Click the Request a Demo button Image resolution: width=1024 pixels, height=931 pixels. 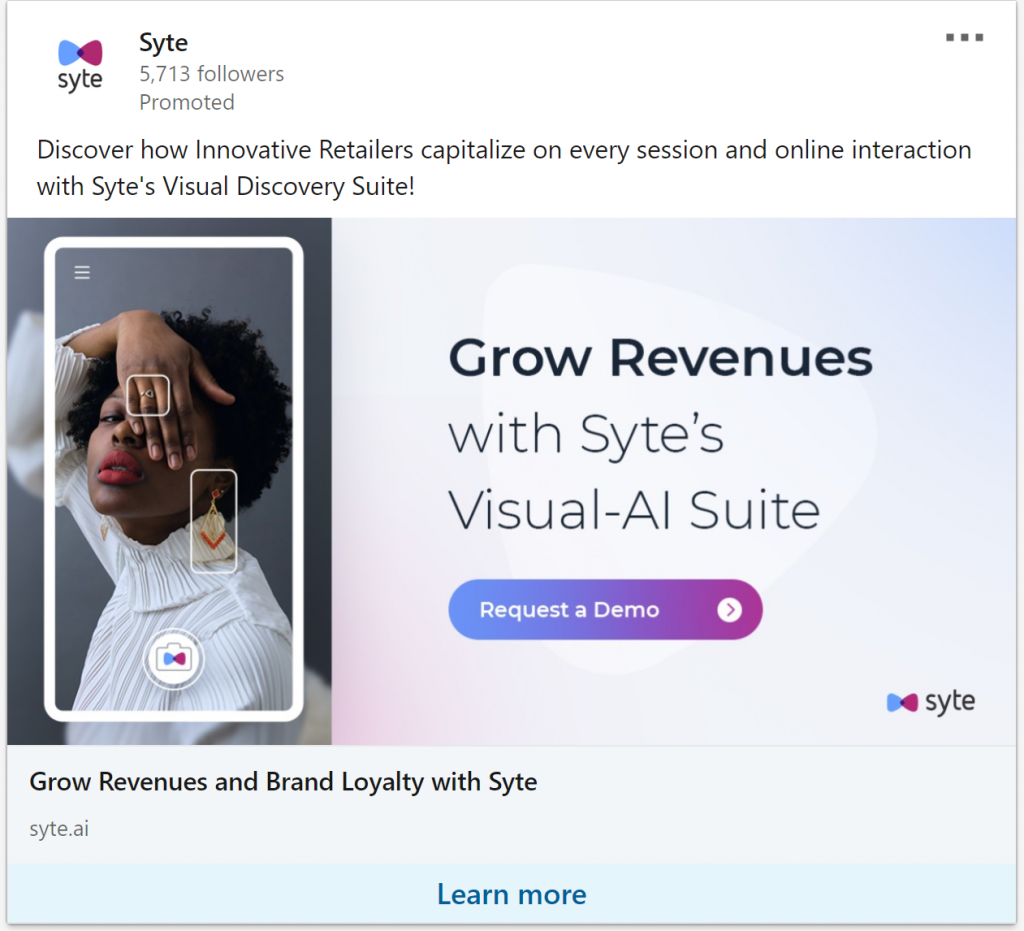pos(605,609)
